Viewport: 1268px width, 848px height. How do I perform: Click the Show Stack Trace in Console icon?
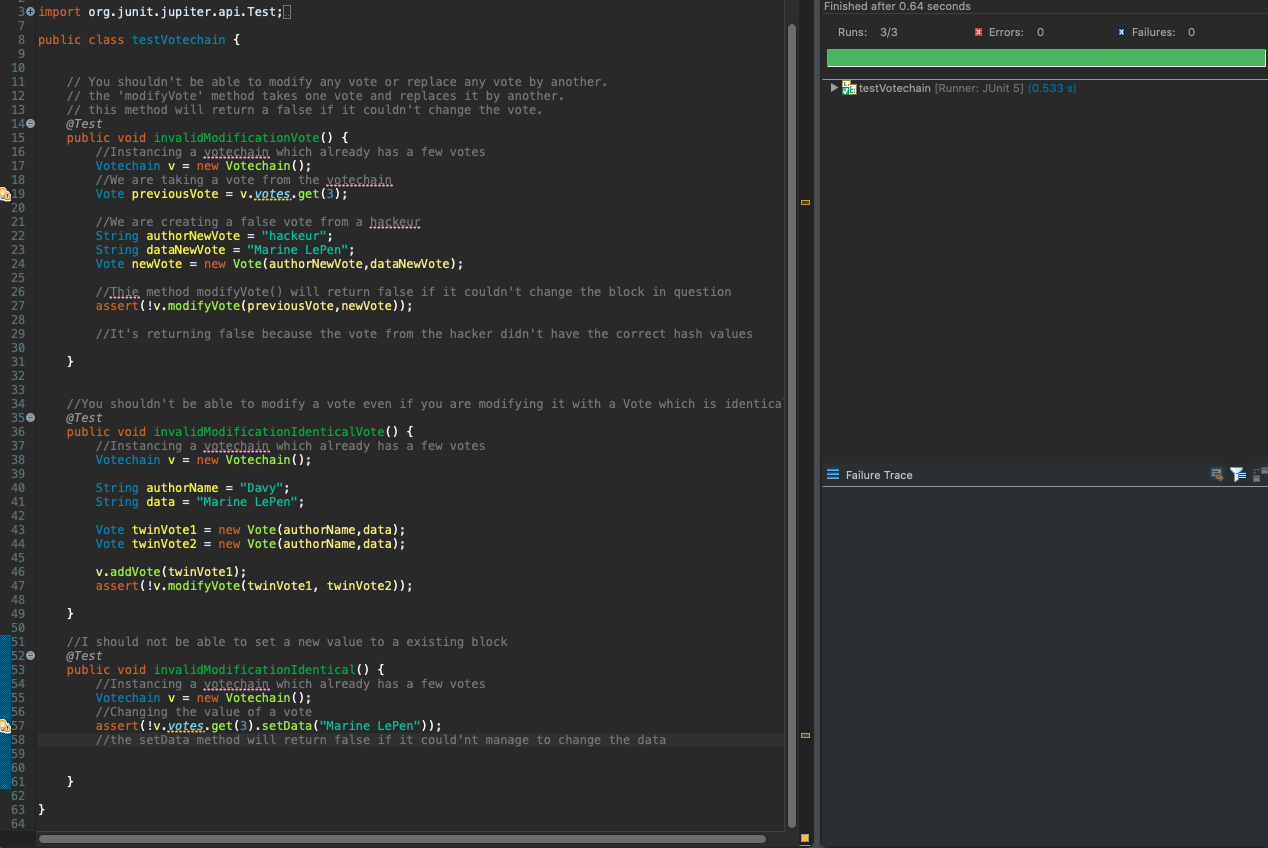(1216, 475)
